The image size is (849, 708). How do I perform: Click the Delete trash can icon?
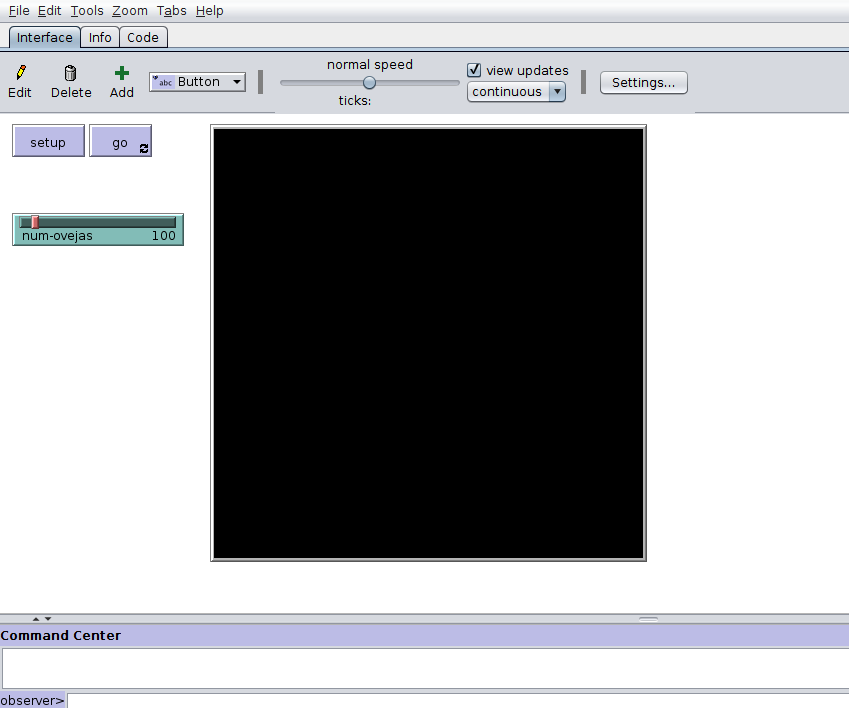tap(70, 73)
